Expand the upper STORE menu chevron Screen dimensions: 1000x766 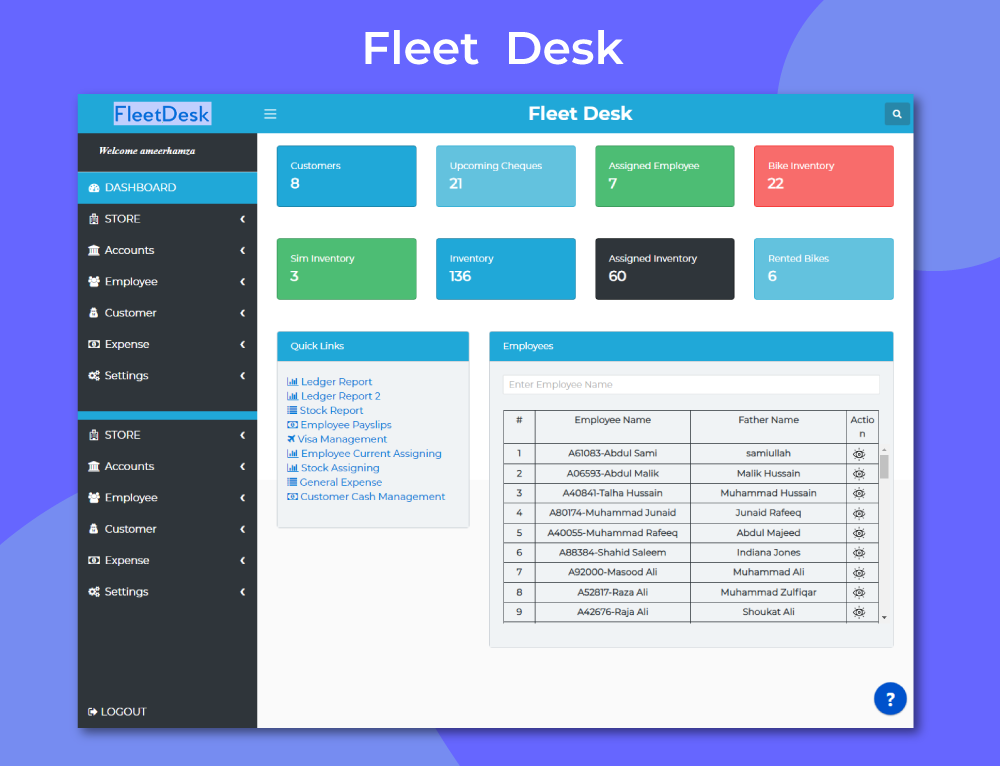[242, 219]
